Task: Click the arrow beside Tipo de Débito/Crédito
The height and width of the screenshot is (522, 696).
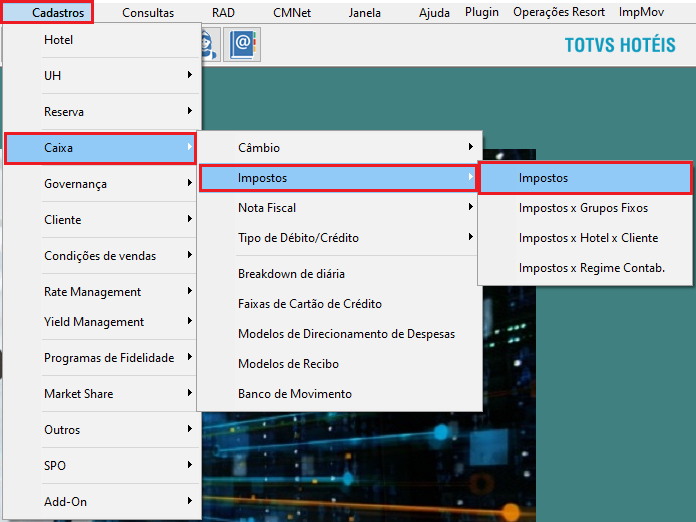Action: coord(471,237)
